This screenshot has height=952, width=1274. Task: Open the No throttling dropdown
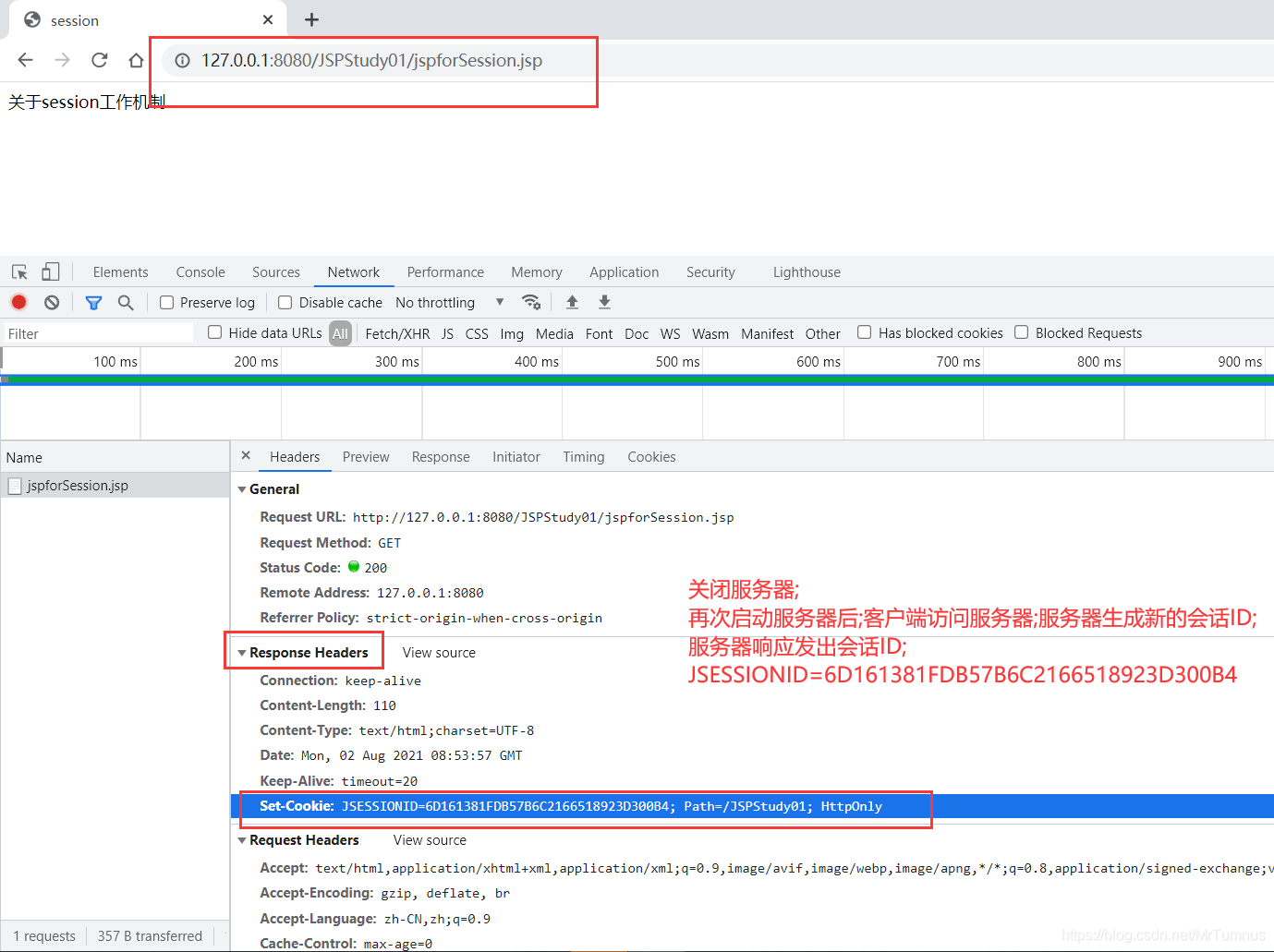450,302
